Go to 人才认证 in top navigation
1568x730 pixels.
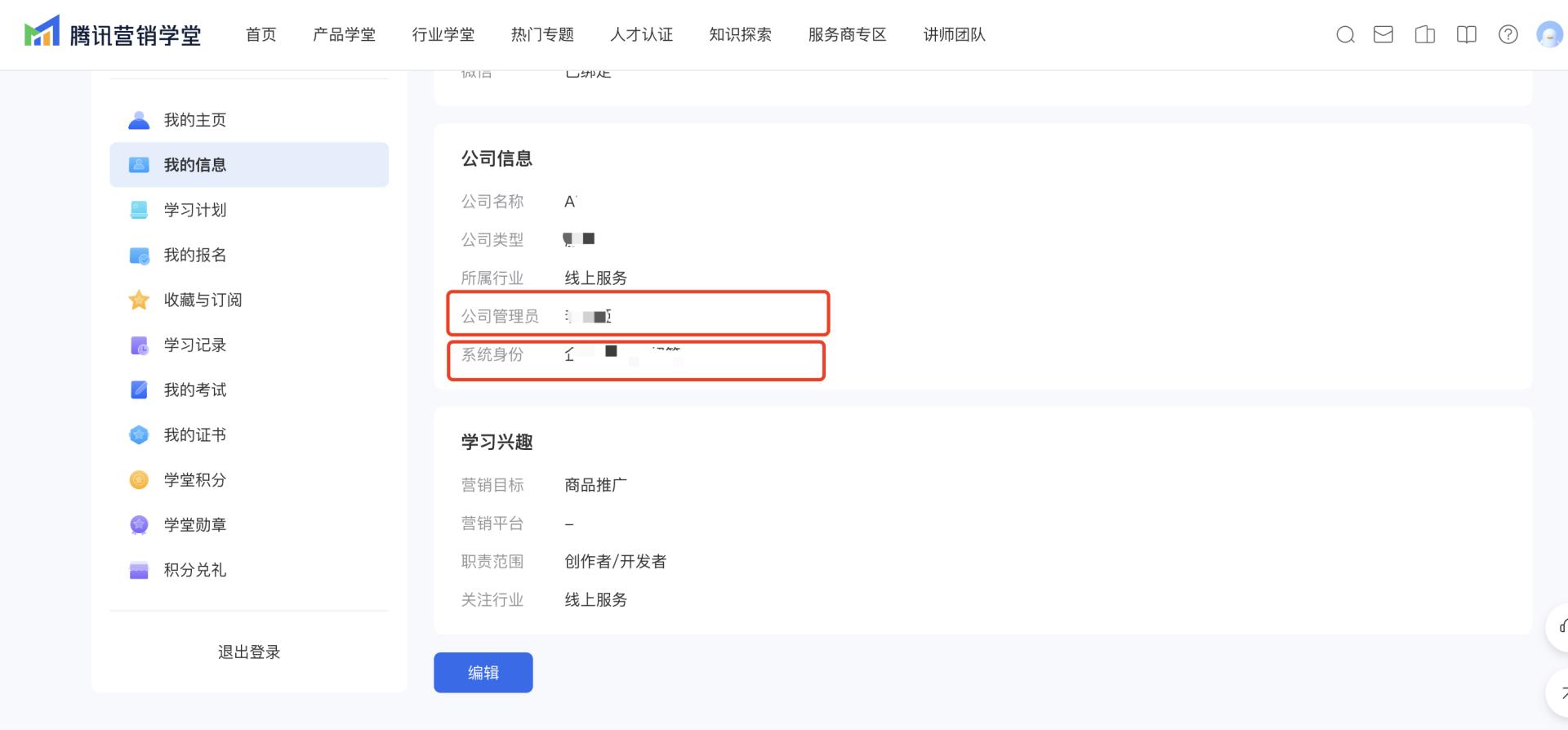coord(641,34)
